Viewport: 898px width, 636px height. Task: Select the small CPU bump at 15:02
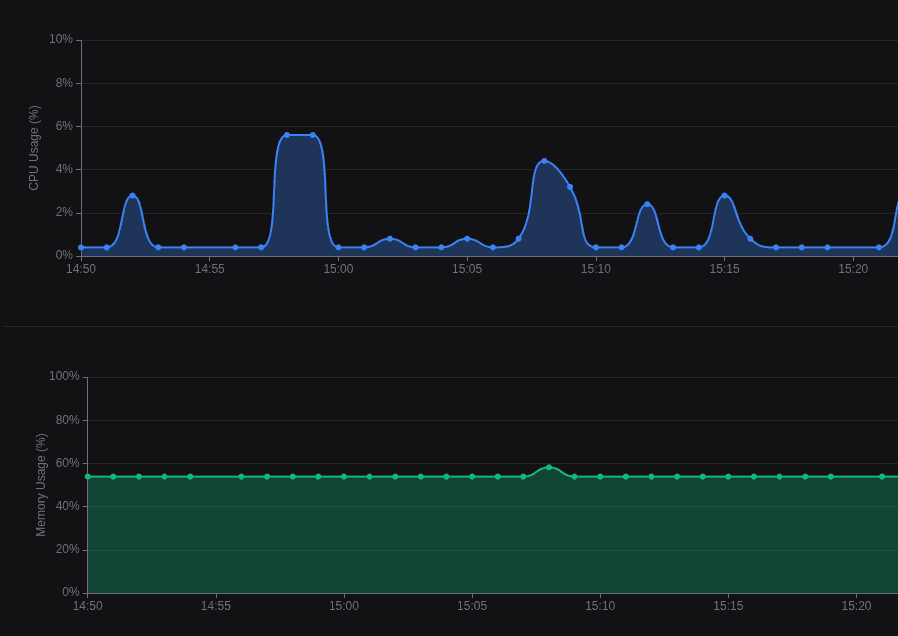pyautogui.click(x=390, y=238)
